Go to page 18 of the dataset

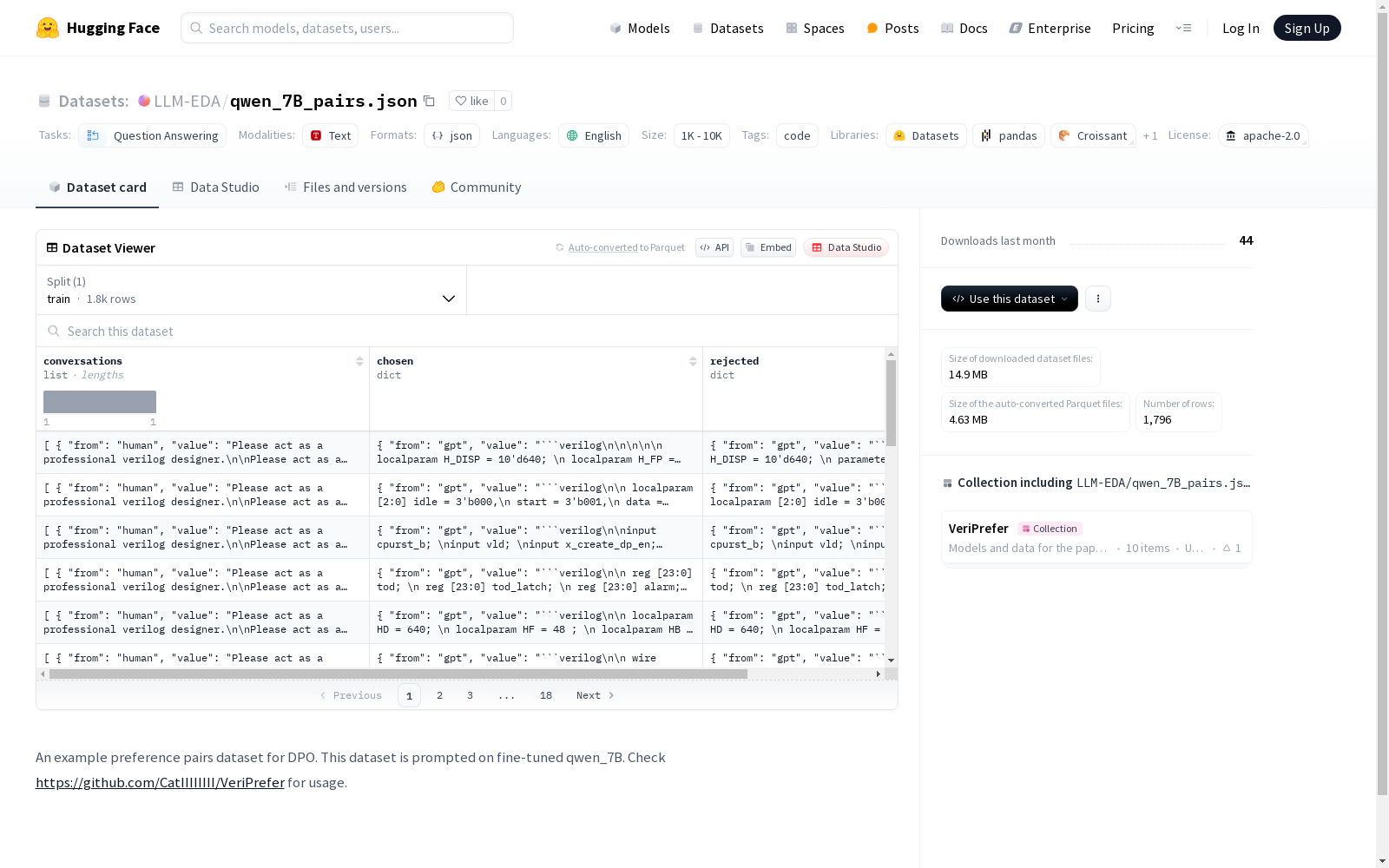546,695
